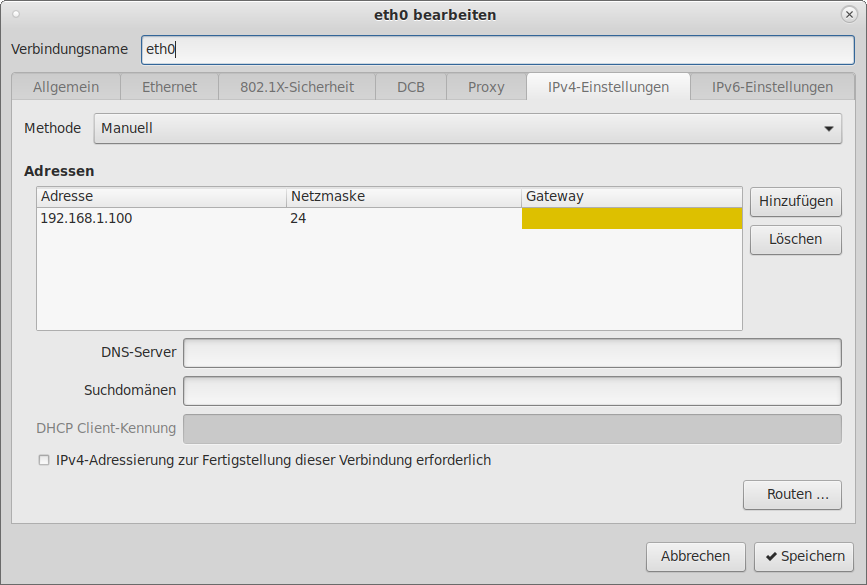Open the IPv6-Einstellungen tab
Viewport: 867px width, 585px height.
772,87
